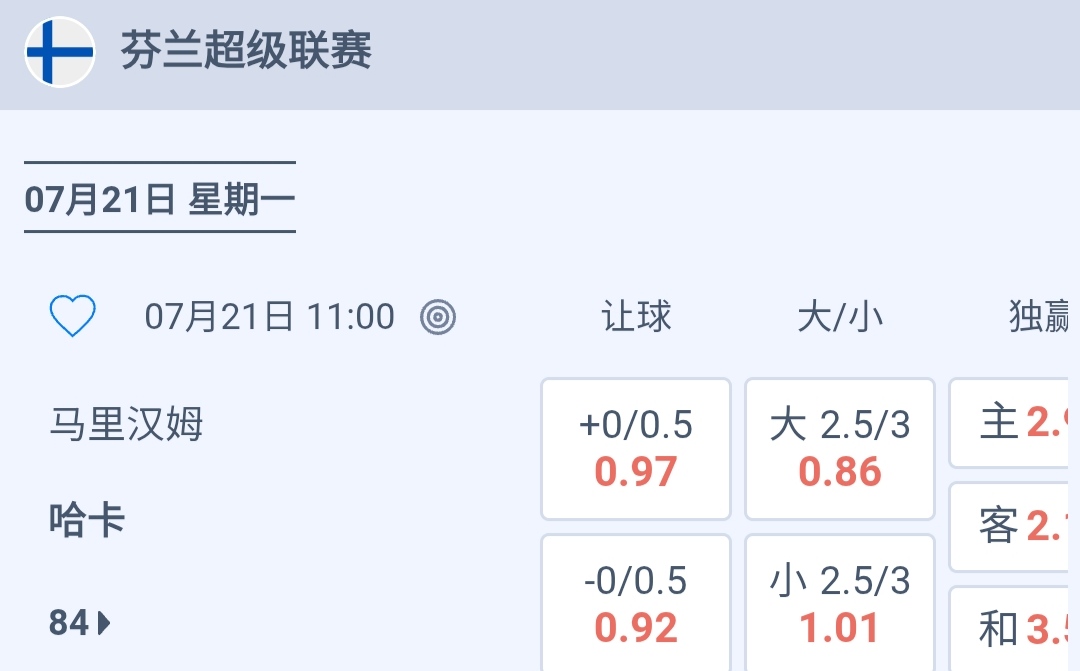
Task: Select the 主 home win odds
Action: click(1010, 423)
